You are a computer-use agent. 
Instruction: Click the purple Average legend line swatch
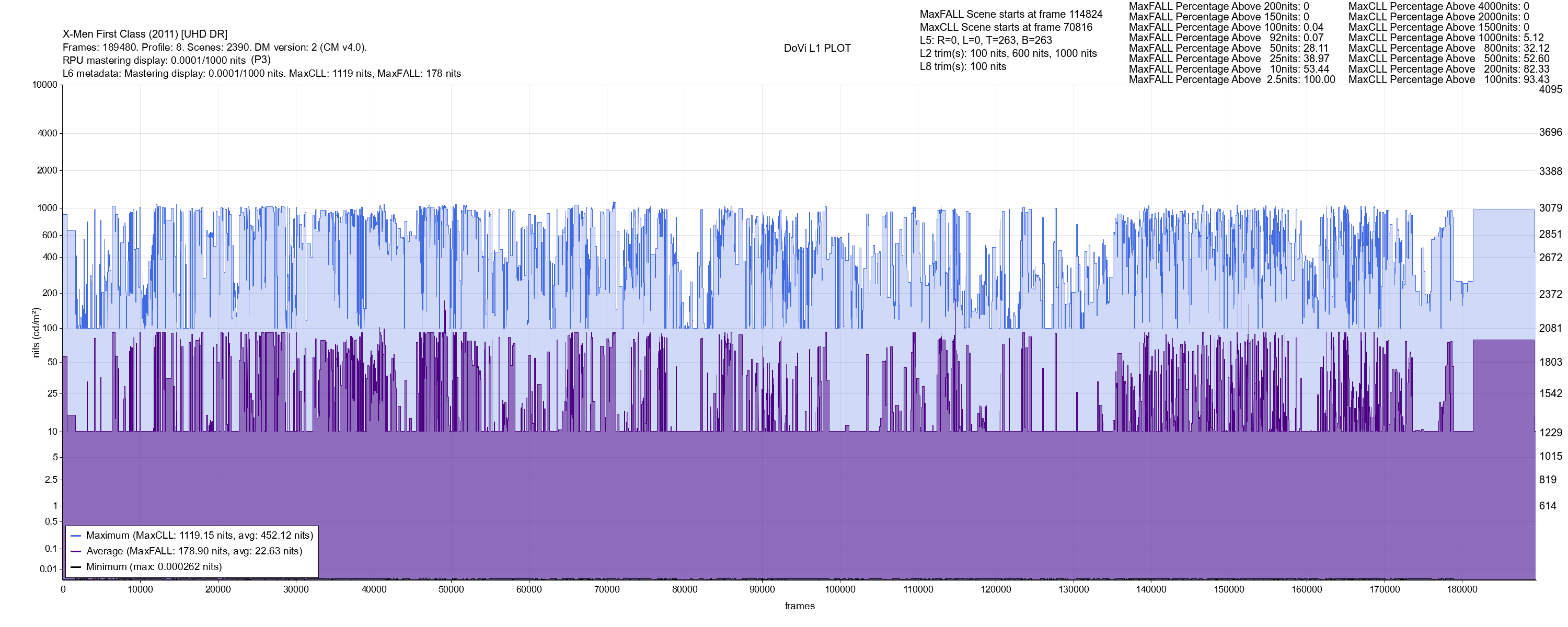tap(76, 552)
